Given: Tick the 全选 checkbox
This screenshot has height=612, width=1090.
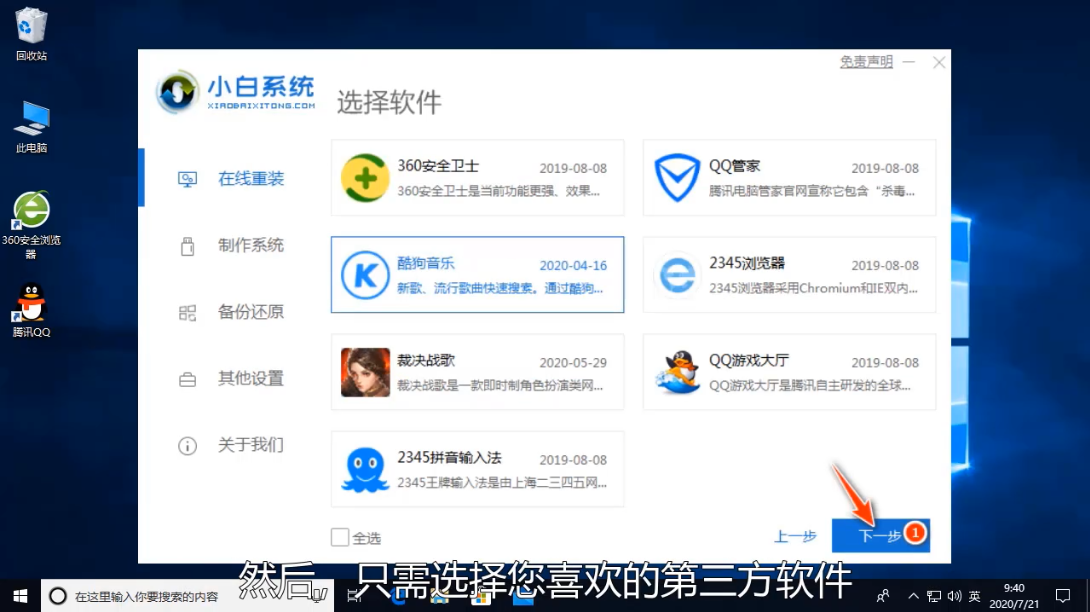Looking at the screenshot, I should click(x=339, y=537).
